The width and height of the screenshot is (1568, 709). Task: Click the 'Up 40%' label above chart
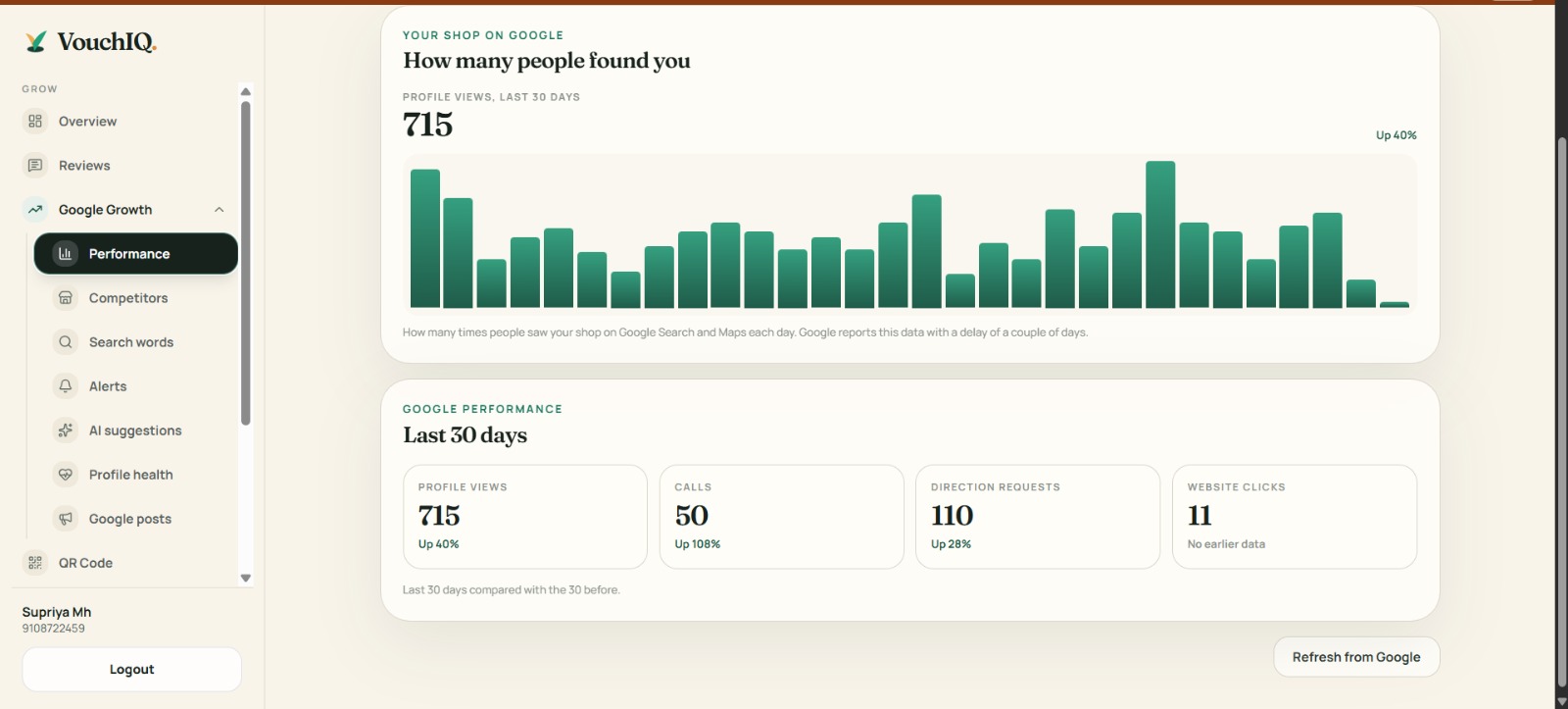point(1396,135)
